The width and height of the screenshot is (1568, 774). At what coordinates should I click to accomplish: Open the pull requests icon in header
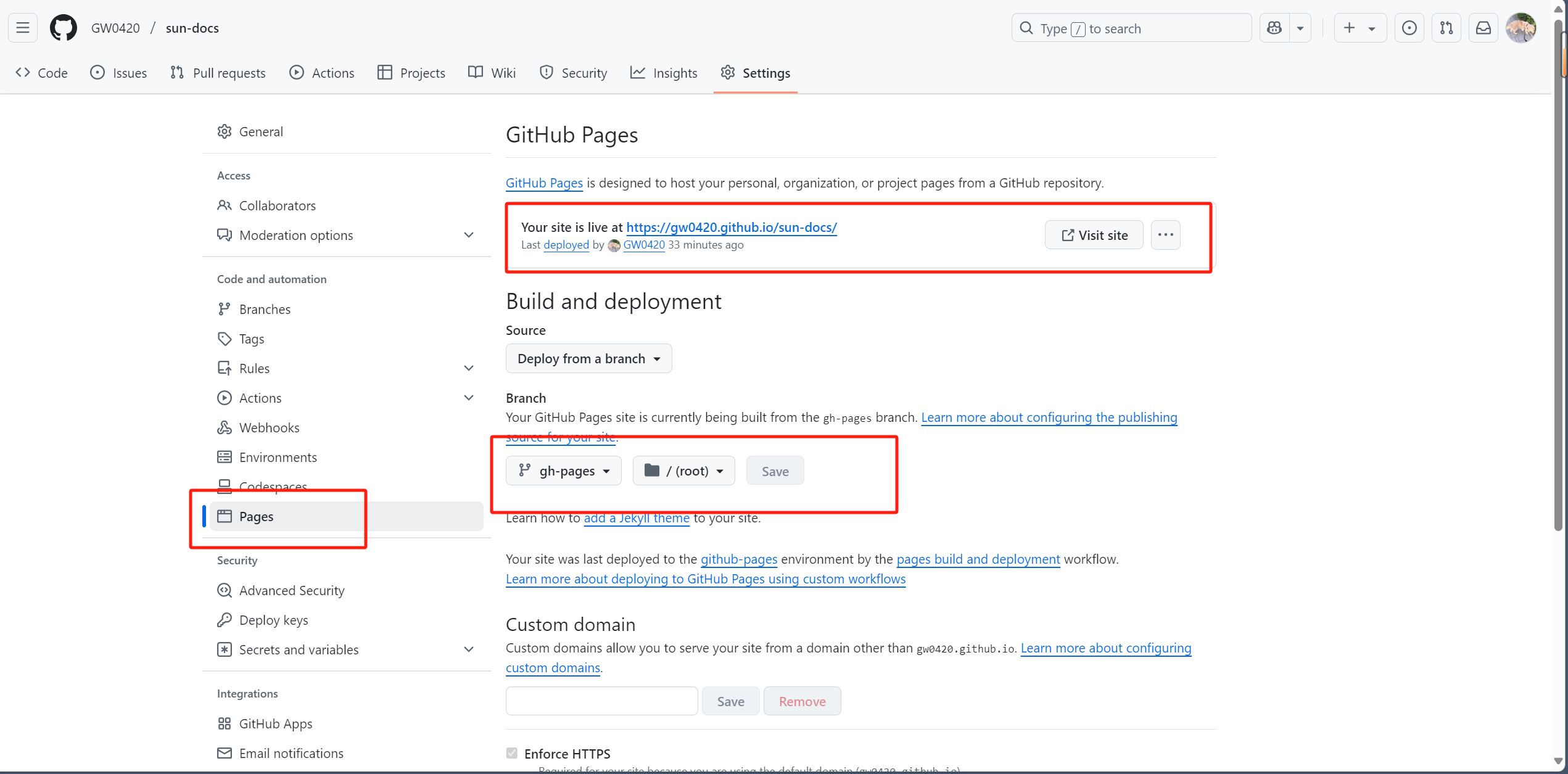coord(1446,28)
